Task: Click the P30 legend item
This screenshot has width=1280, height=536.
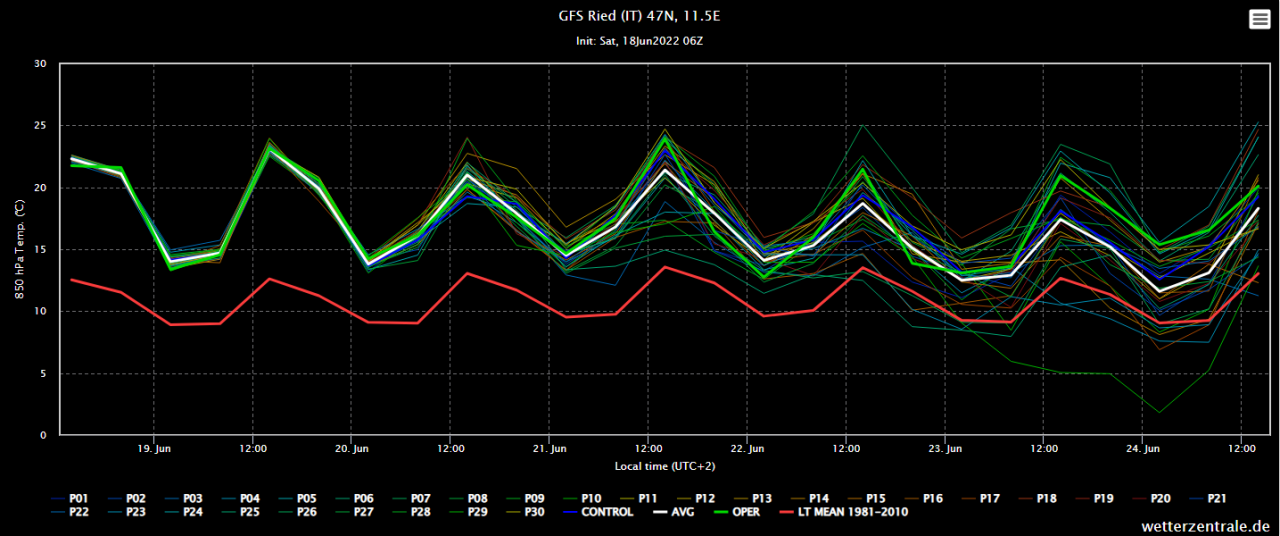Action: point(535,512)
